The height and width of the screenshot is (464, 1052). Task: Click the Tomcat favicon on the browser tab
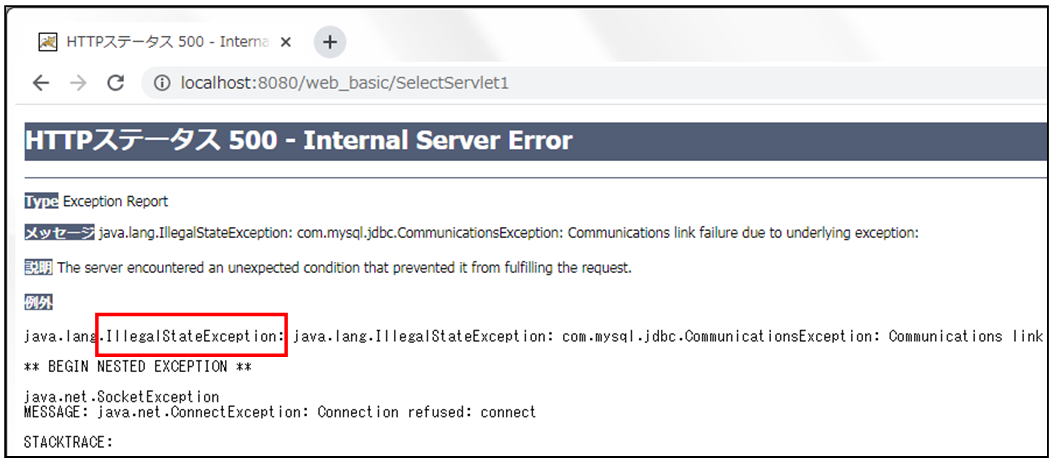(47, 43)
